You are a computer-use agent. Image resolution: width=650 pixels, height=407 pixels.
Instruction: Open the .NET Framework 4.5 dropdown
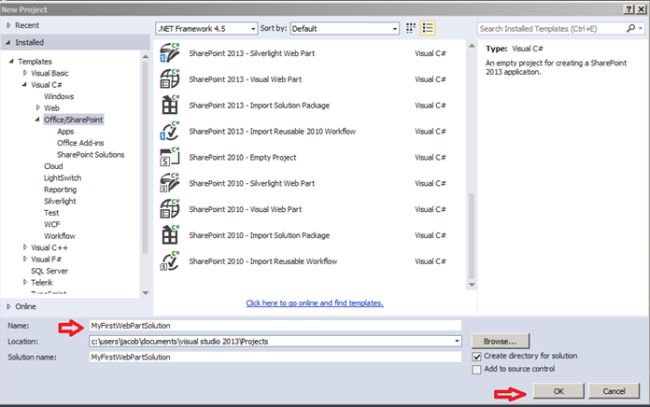[206, 29]
